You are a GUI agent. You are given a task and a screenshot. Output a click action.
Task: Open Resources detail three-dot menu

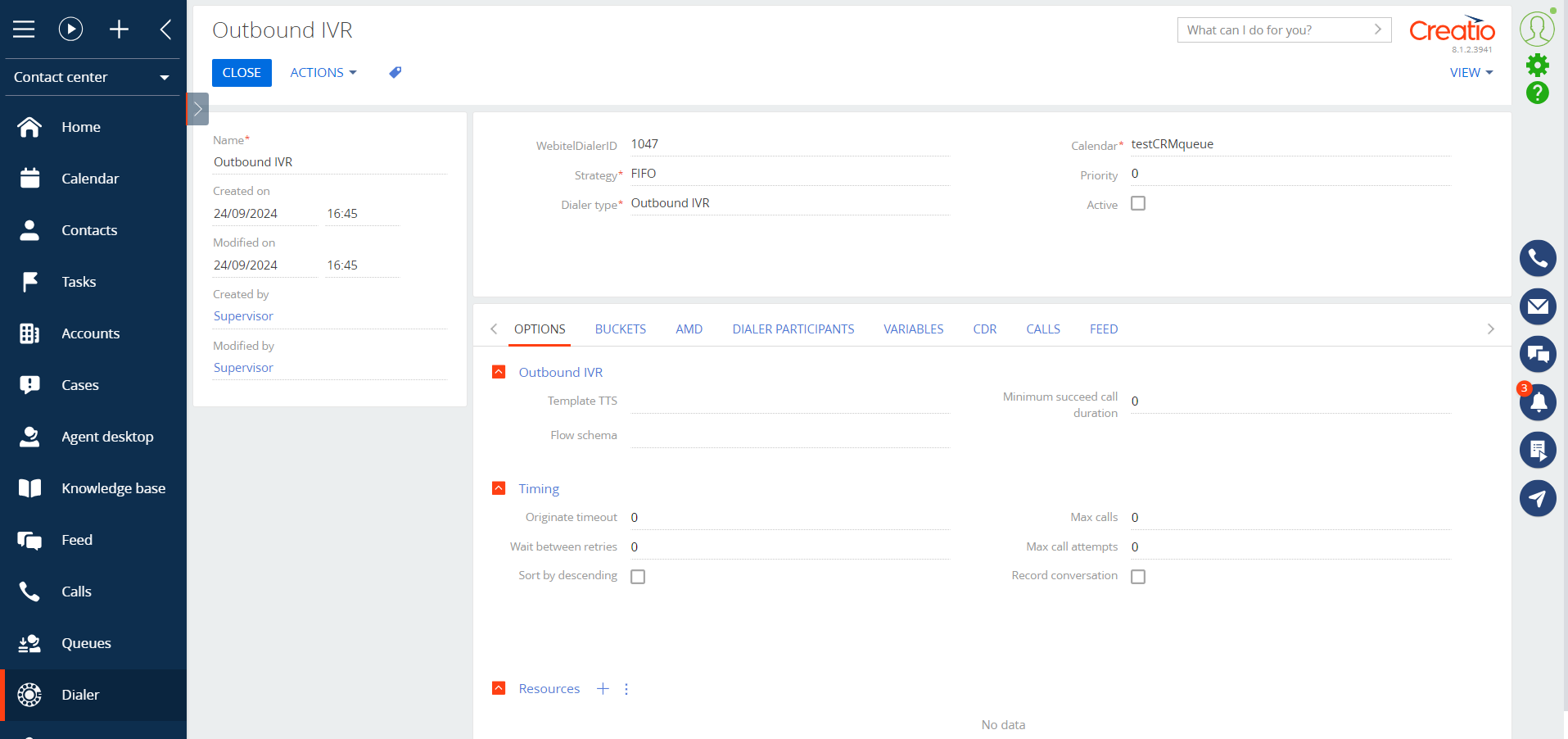626,689
